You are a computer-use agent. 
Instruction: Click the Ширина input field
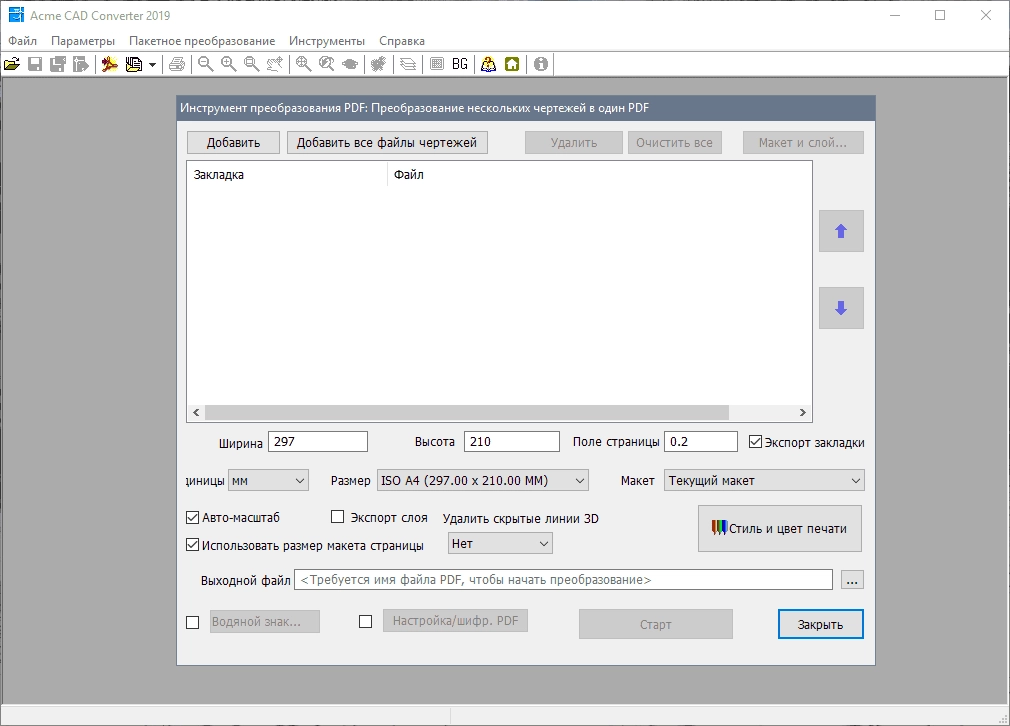pos(318,442)
